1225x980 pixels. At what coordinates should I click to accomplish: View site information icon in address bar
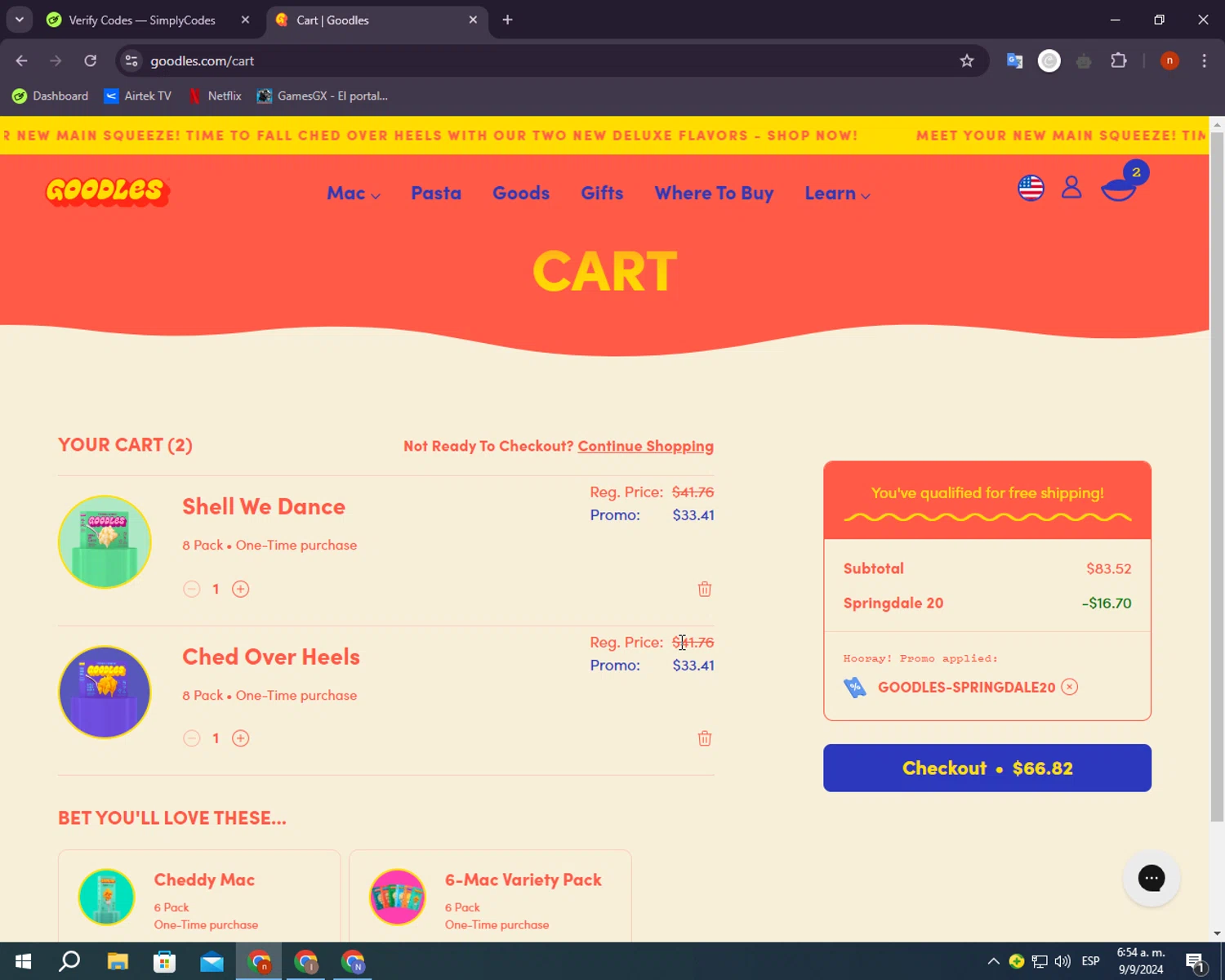pyautogui.click(x=131, y=61)
